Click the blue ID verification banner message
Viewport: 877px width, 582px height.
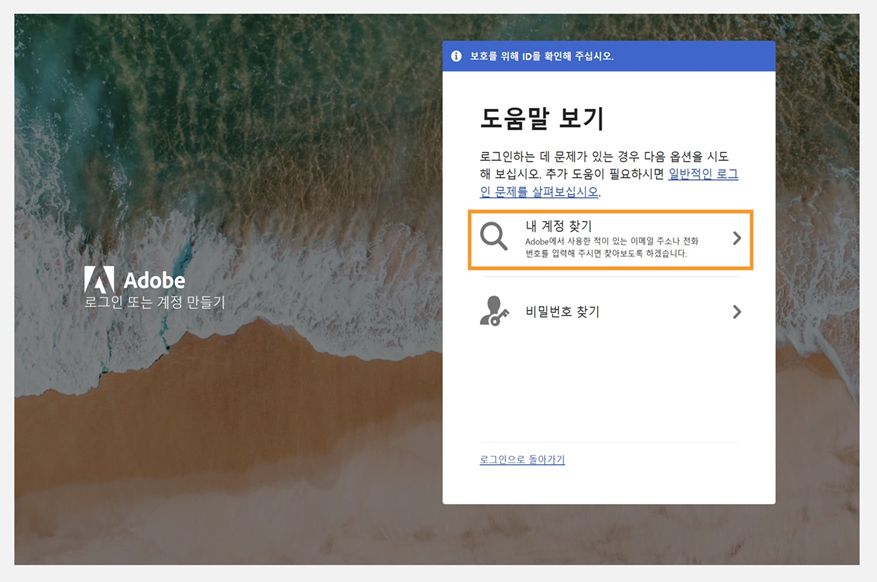[544, 56]
